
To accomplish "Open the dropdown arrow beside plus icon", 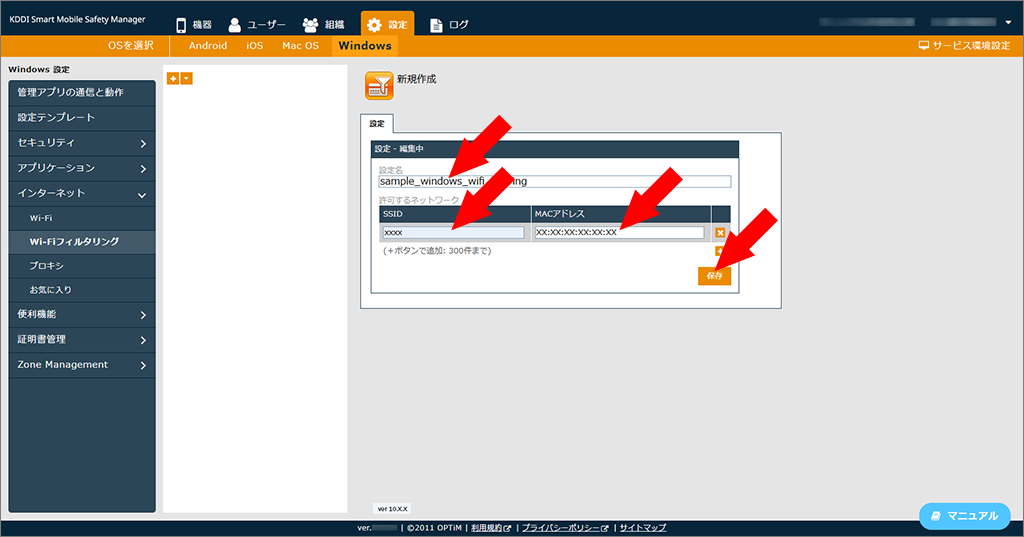I will point(187,78).
